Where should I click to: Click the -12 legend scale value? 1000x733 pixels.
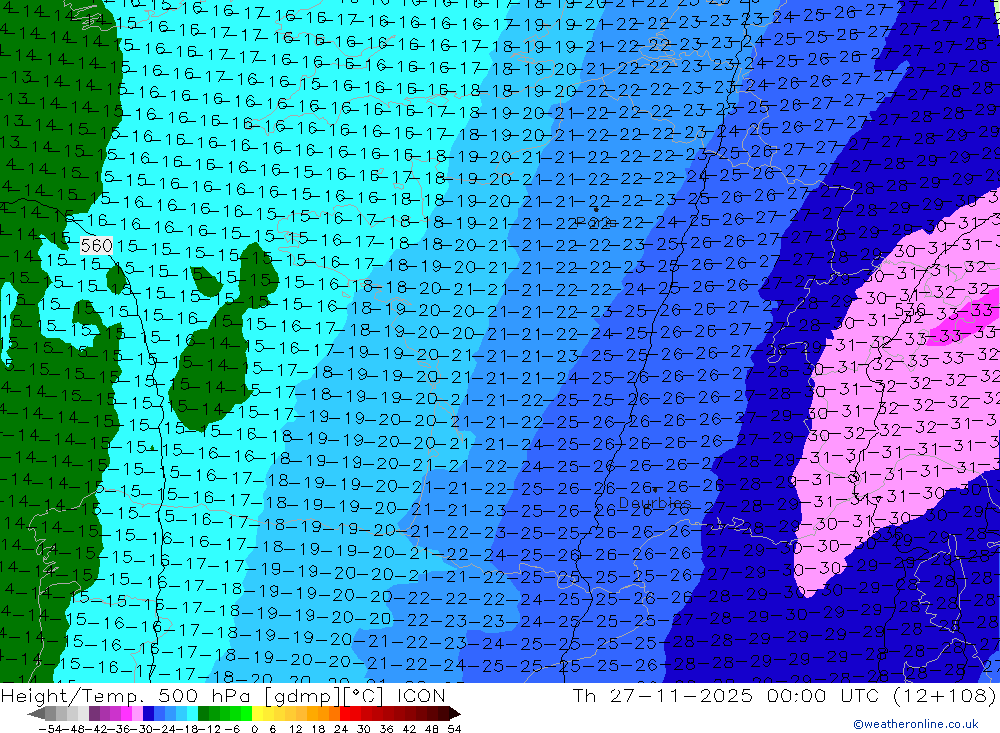pos(209,729)
